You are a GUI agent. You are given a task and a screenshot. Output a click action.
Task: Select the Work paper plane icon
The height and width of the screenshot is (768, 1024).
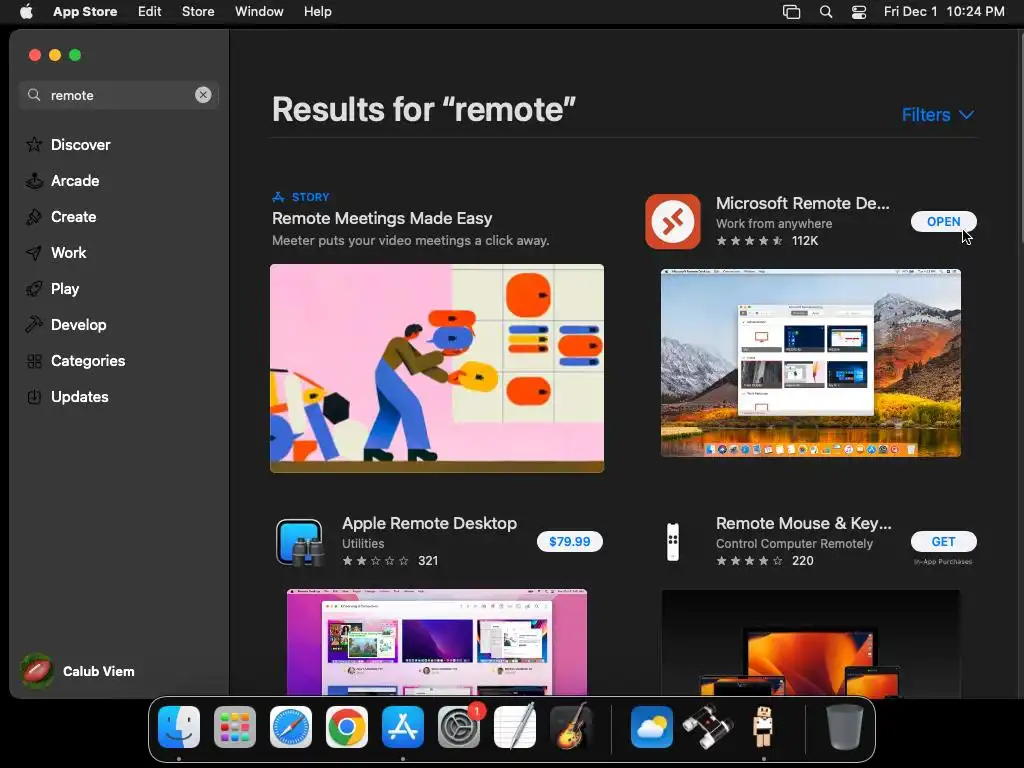tap(34, 253)
